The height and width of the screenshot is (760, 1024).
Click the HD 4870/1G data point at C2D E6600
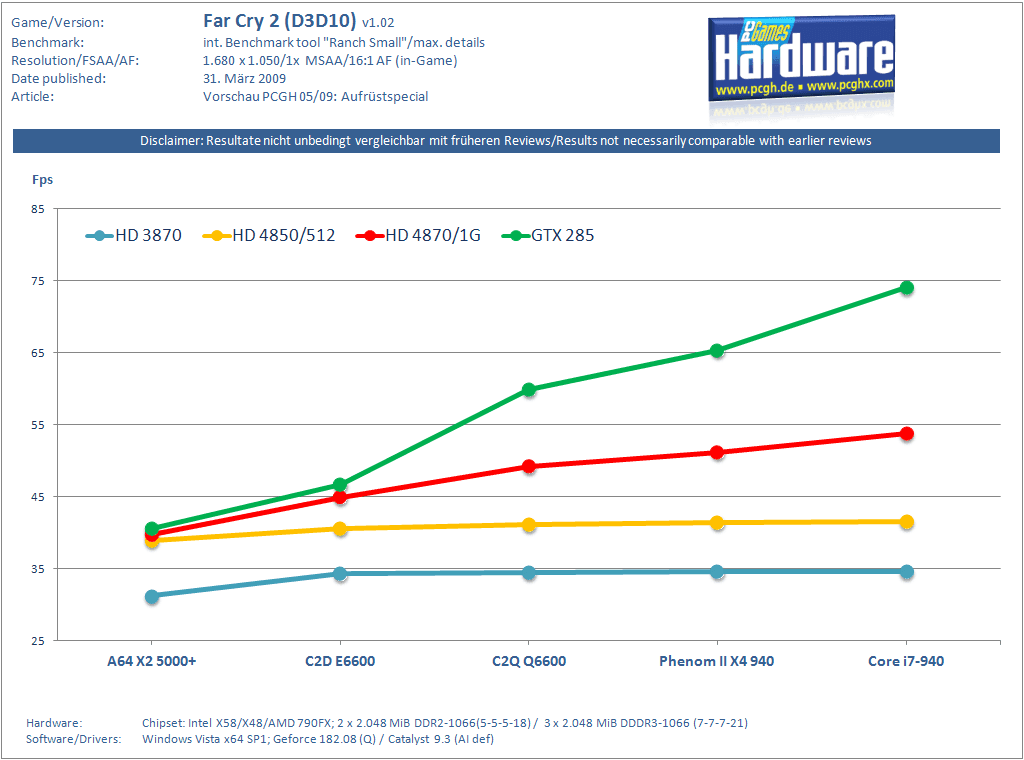pyautogui.click(x=340, y=498)
